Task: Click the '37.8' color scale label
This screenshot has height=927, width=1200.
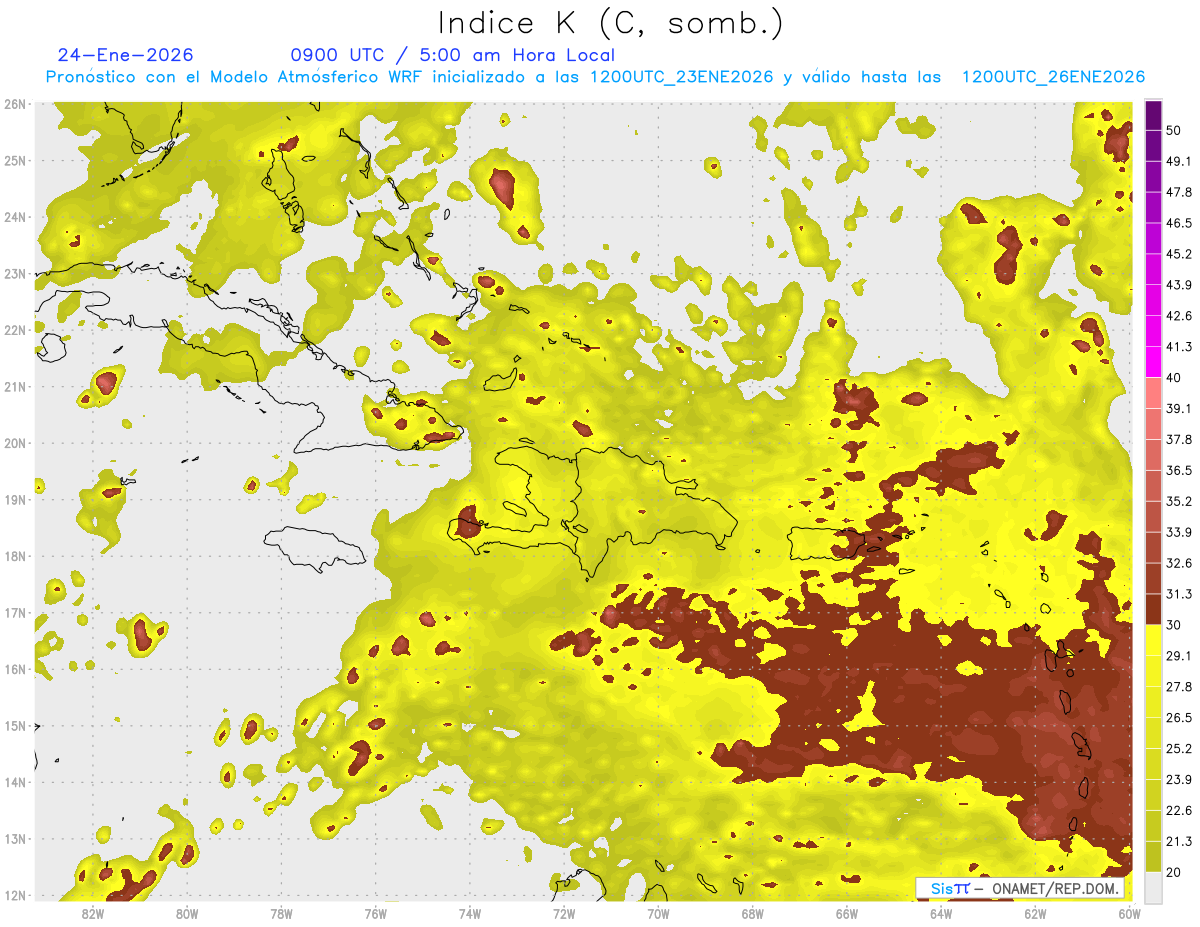Action: 1179,440
